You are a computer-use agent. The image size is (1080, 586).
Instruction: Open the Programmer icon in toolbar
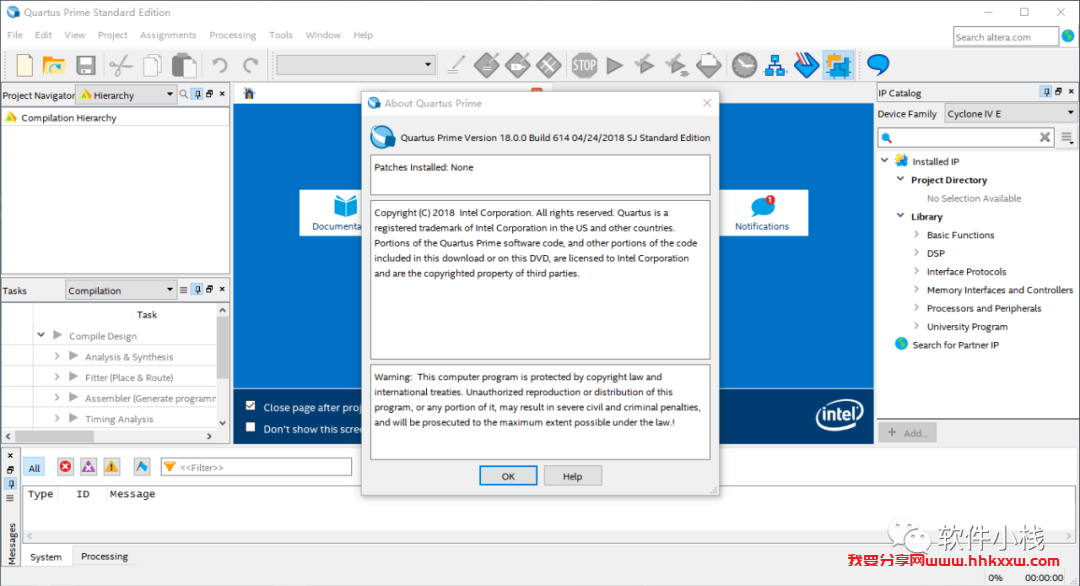tap(806, 65)
